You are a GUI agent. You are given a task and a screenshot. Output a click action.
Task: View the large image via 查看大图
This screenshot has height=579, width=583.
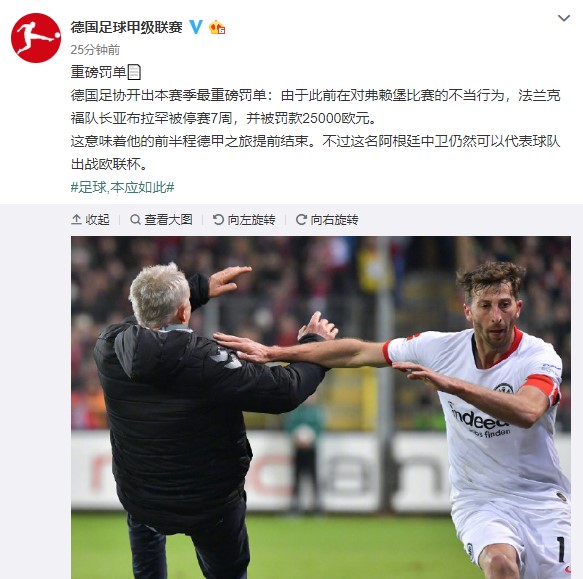pyautogui.click(x=161, y=219)
